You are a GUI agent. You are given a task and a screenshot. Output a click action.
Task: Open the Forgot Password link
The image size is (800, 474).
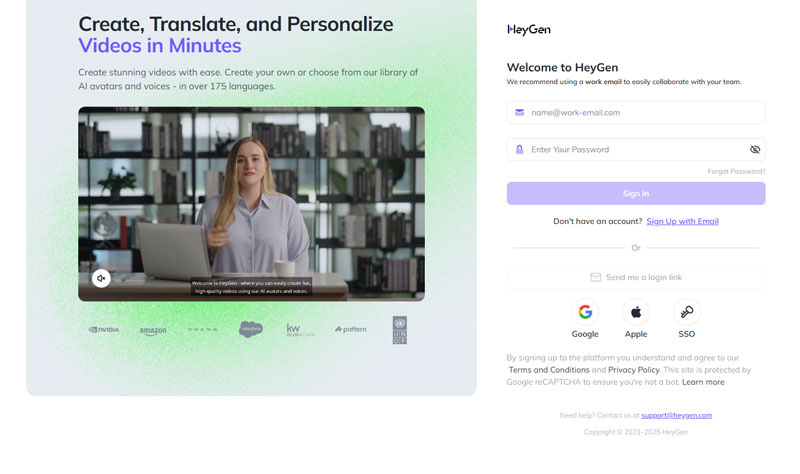[736, 171]
